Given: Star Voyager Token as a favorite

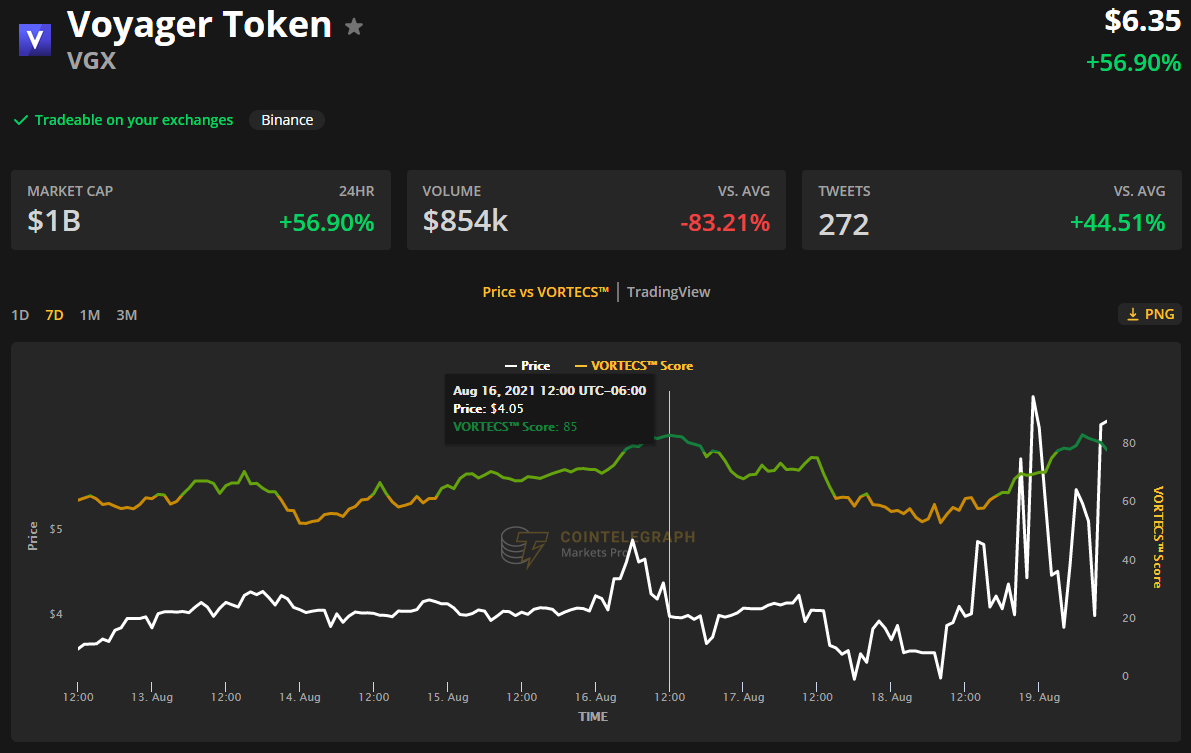Looking at the screenshot, I should pos(354,27).
